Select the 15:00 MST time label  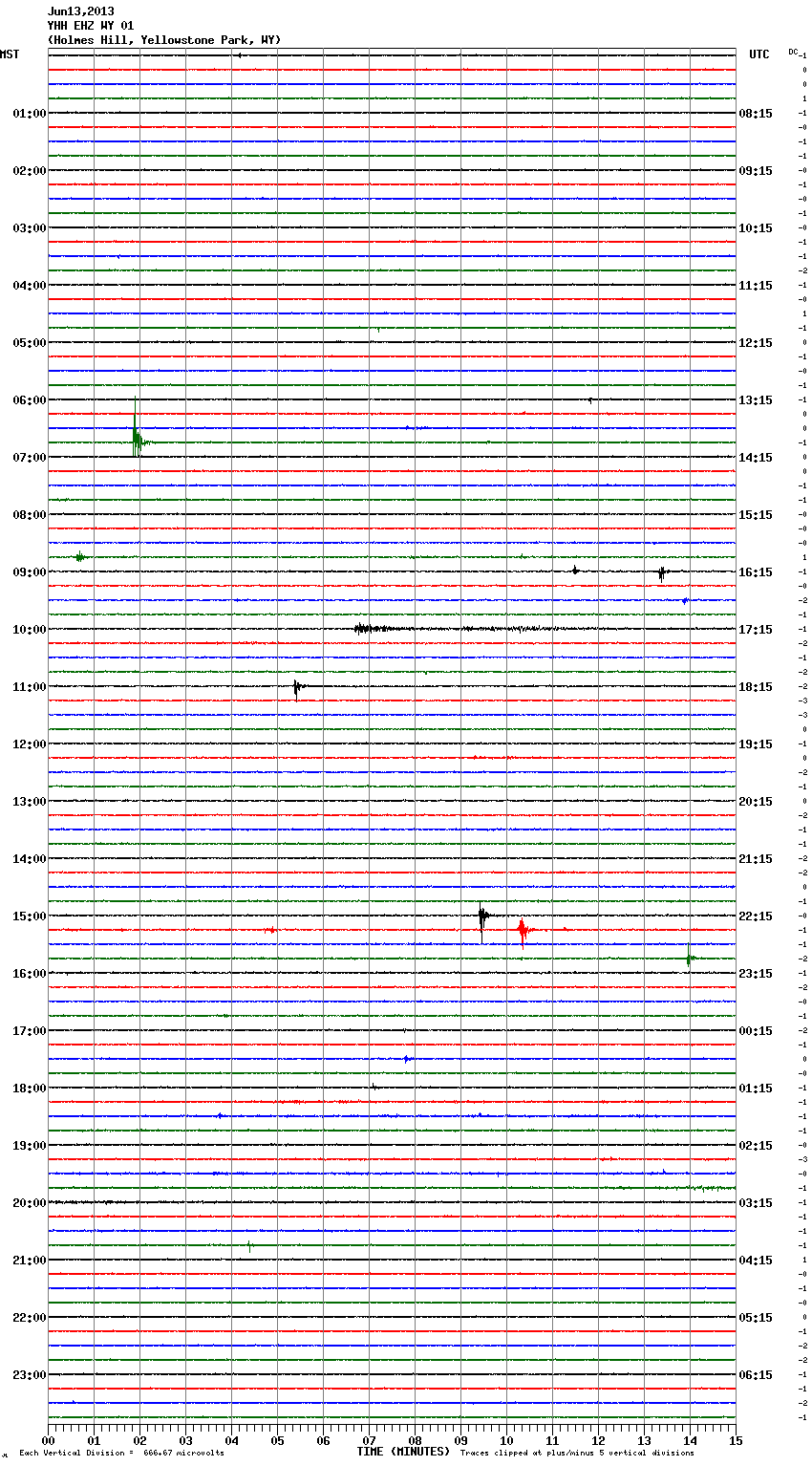29,916
